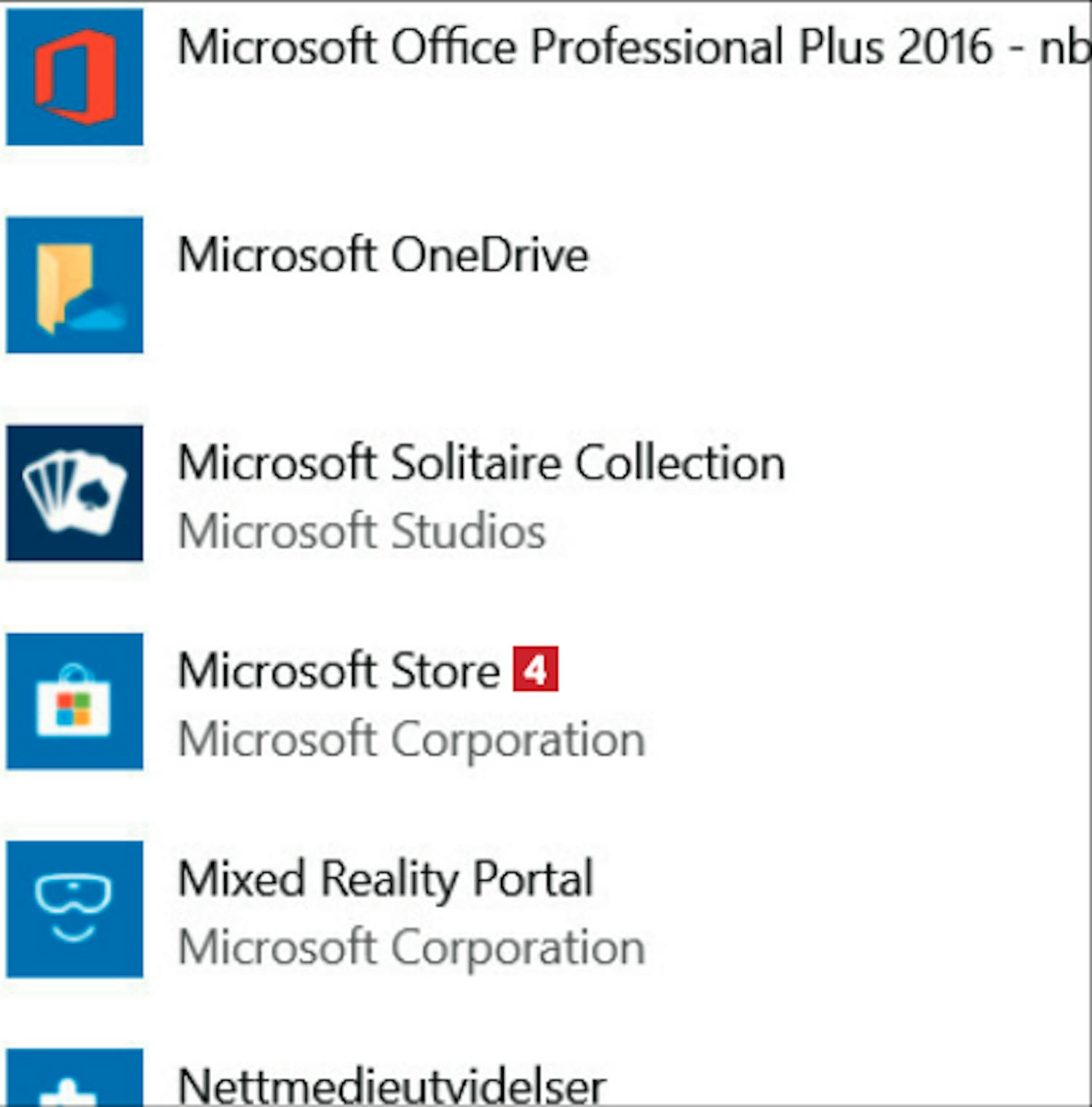Click the Microsoft Office orange logo icon
Viewport: 1092px width, 1107px height.
click(x=74, y=76)
